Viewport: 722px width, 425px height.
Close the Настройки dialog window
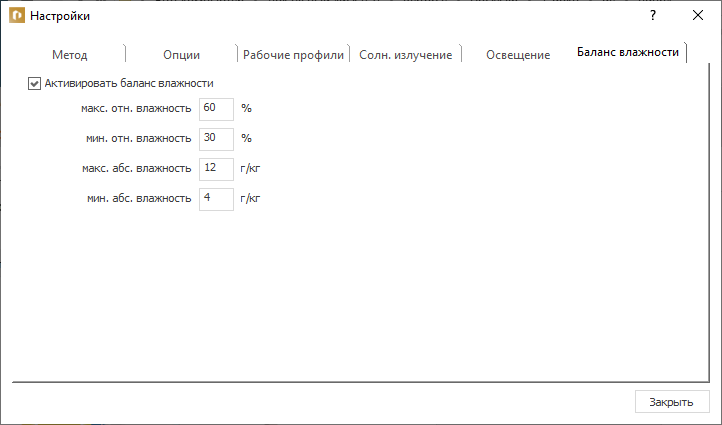click(698, 16)
